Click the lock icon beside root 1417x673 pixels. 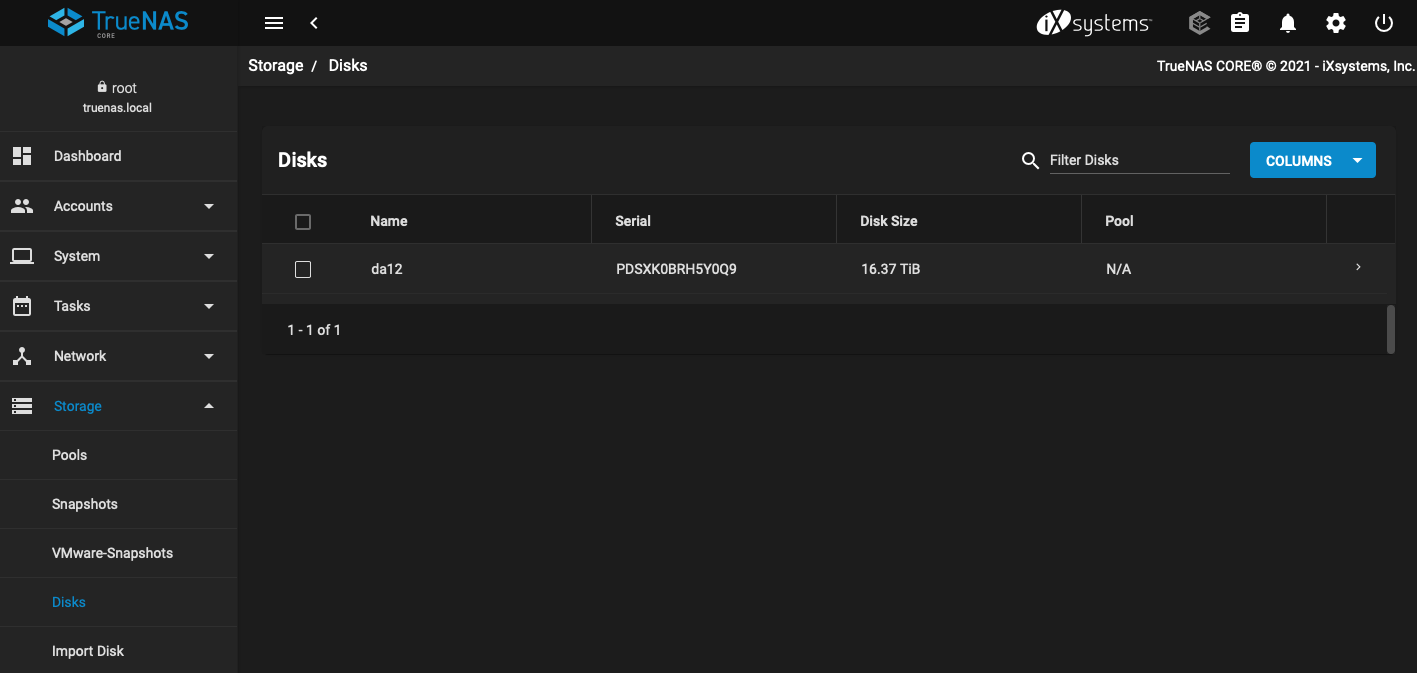point(102,87)
